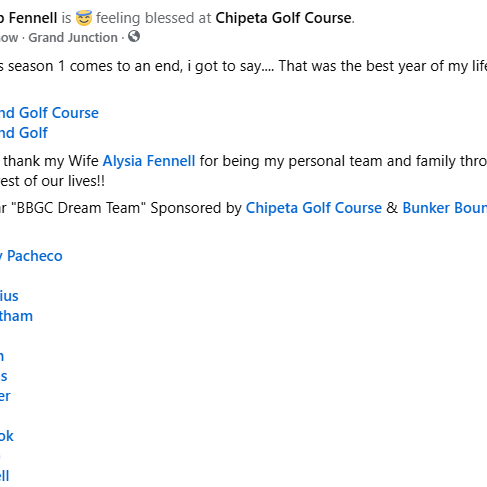
Task: Open the Bunker Bound sponsor link
Action: tap(445, 208)
